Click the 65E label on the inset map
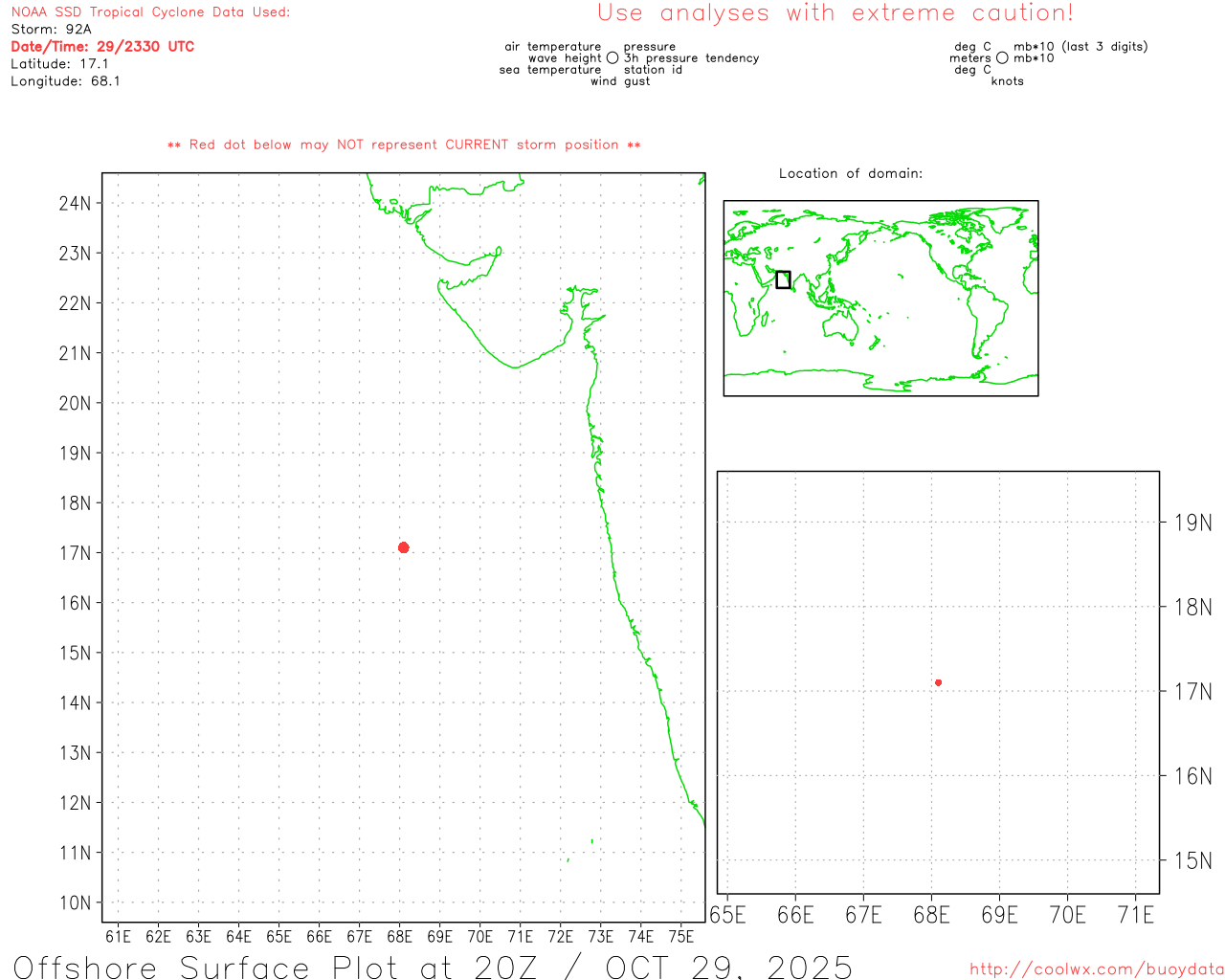 tap(727, 915)
